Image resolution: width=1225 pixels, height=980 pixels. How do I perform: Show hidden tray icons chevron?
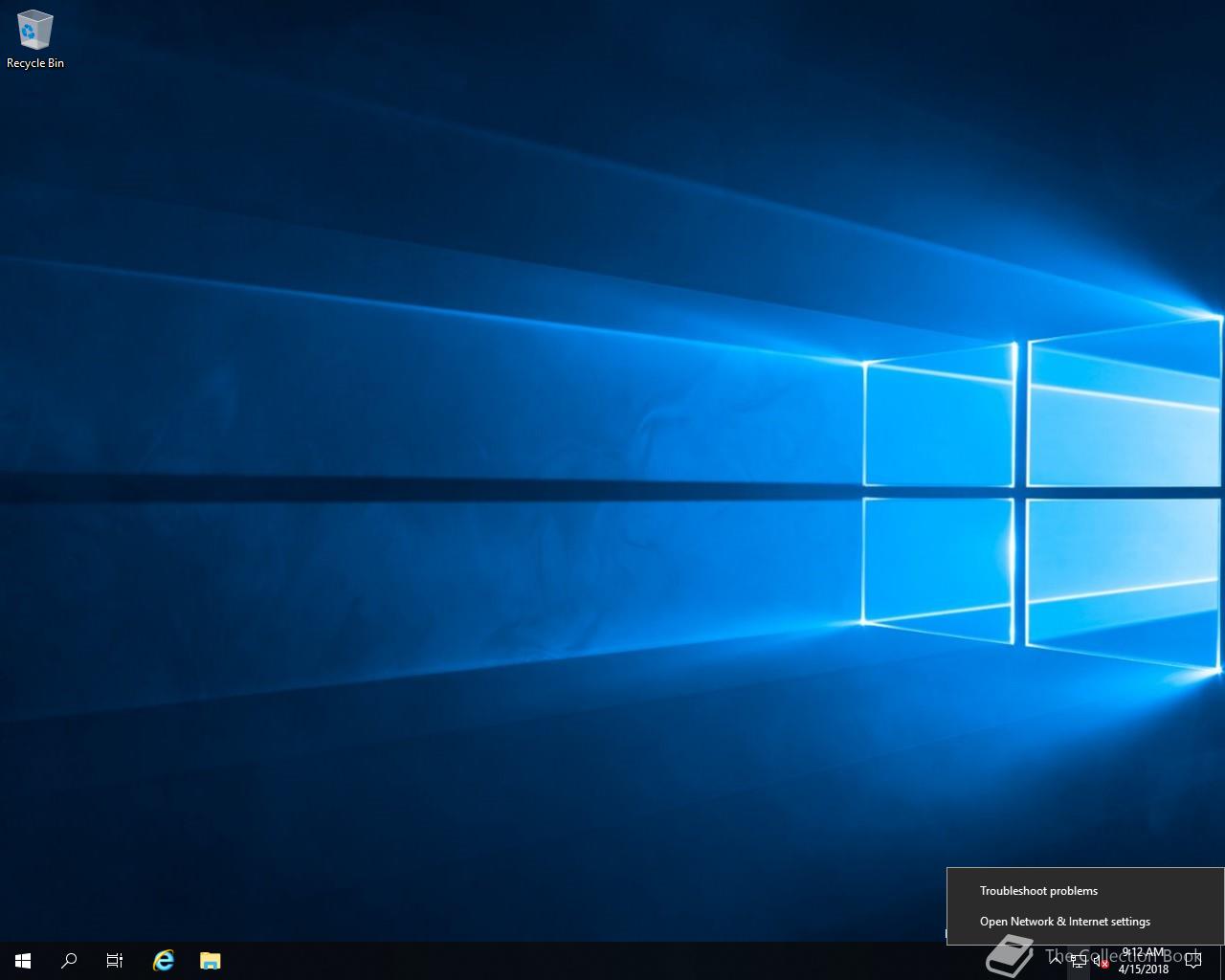(x=1056, y=961)
